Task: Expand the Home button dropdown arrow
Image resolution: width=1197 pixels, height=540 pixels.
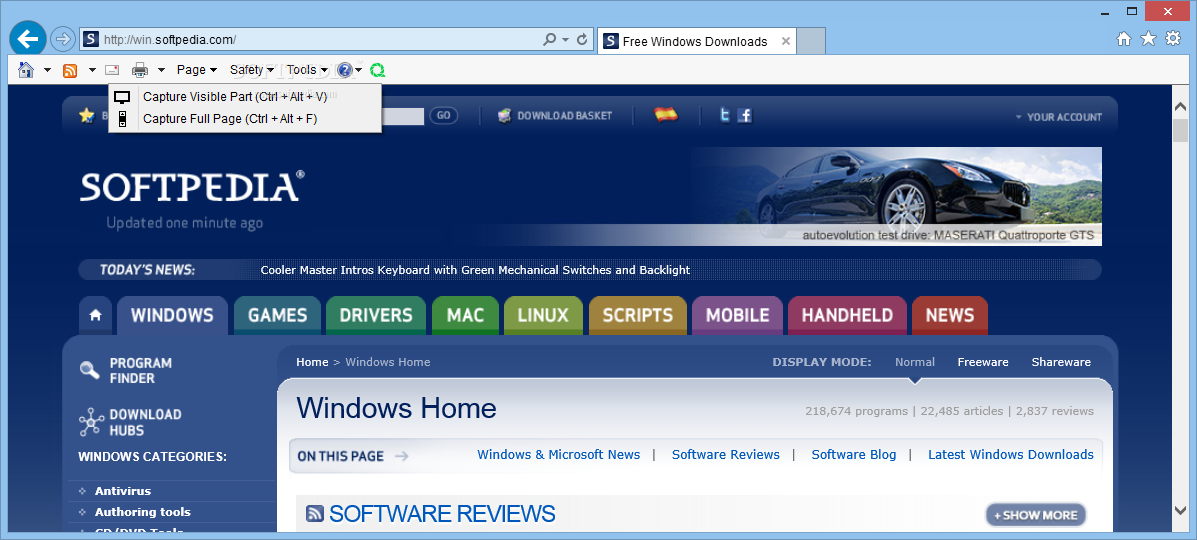Action: coord(47,70)
